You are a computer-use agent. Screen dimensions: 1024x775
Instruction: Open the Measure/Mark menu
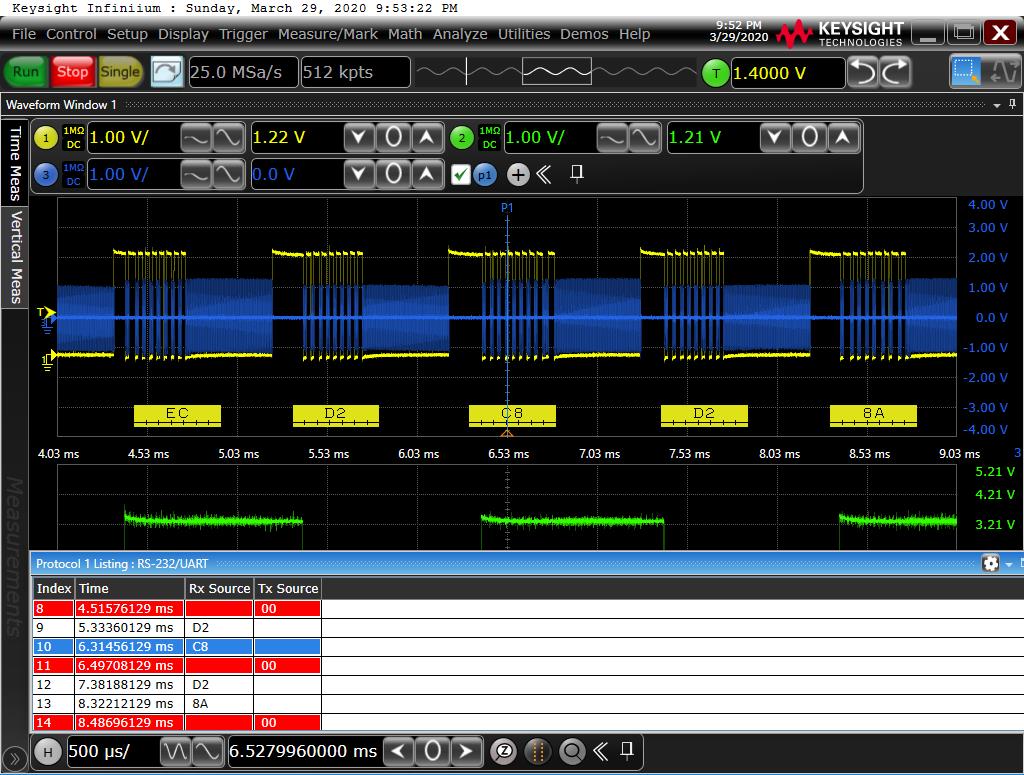pos(328,34)
